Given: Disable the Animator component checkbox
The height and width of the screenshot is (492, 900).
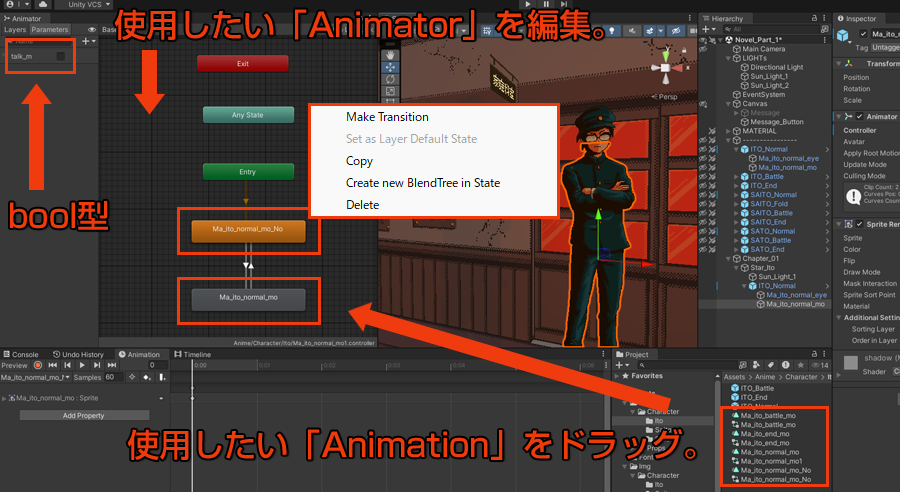Looking at the screenshot, I should tap(858, 117).
